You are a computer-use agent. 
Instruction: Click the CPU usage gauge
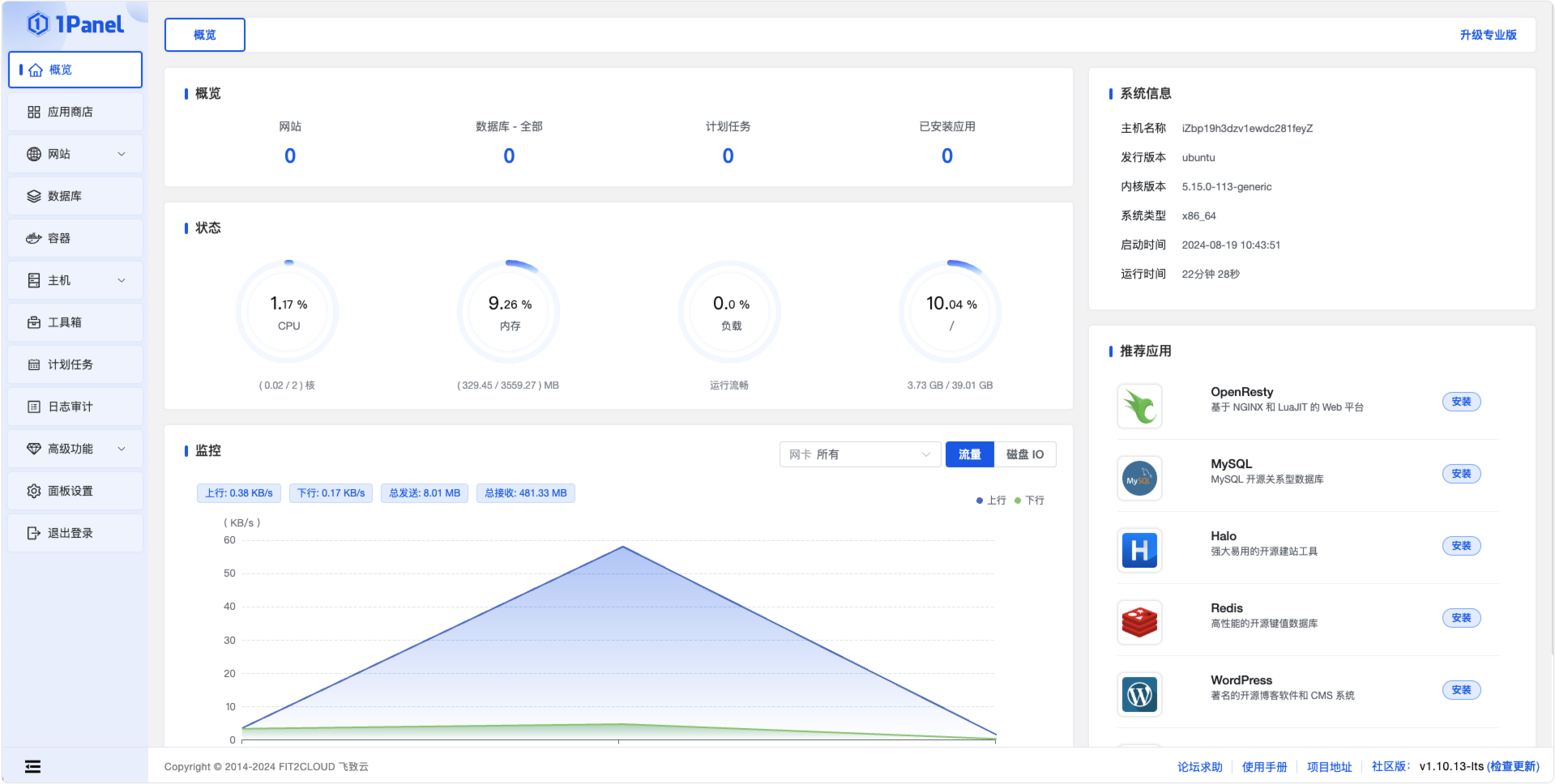point(288,312)
